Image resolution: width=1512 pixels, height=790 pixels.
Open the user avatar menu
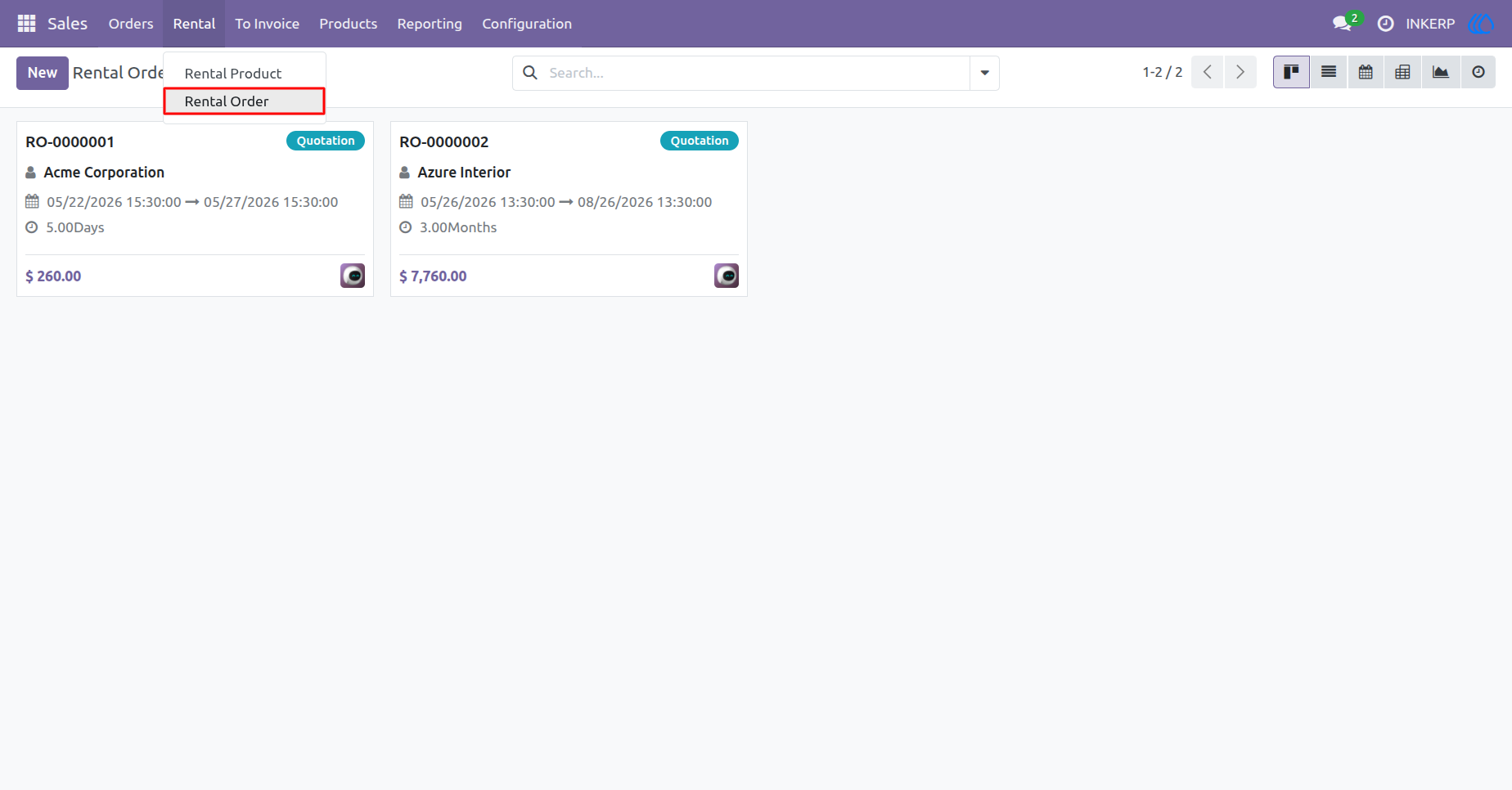coord(1481,24)
